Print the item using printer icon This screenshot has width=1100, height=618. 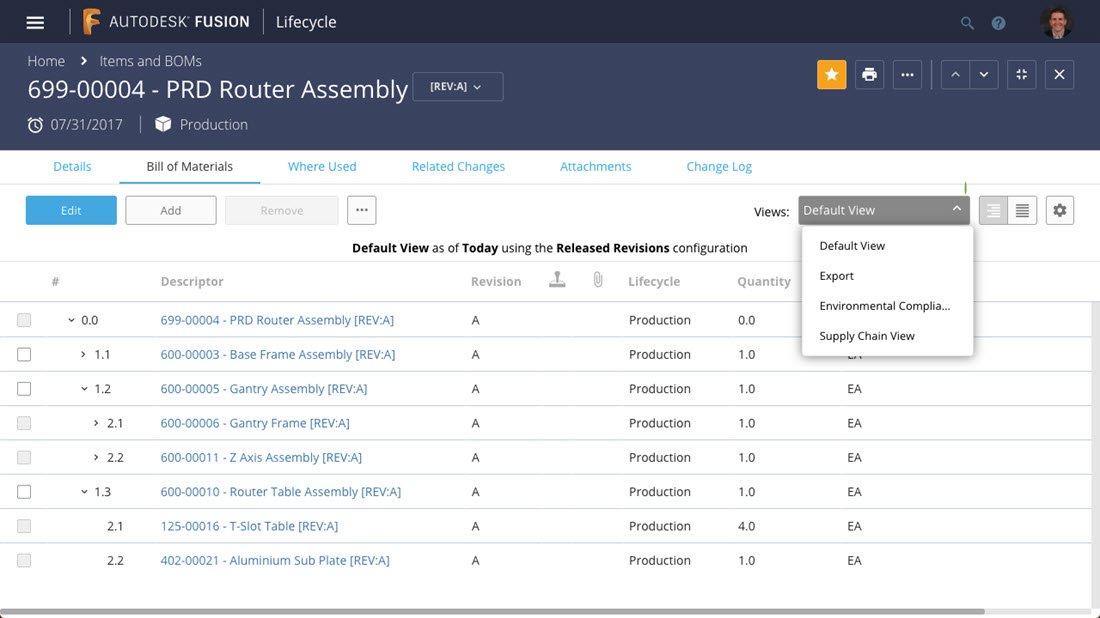[869, 74]
